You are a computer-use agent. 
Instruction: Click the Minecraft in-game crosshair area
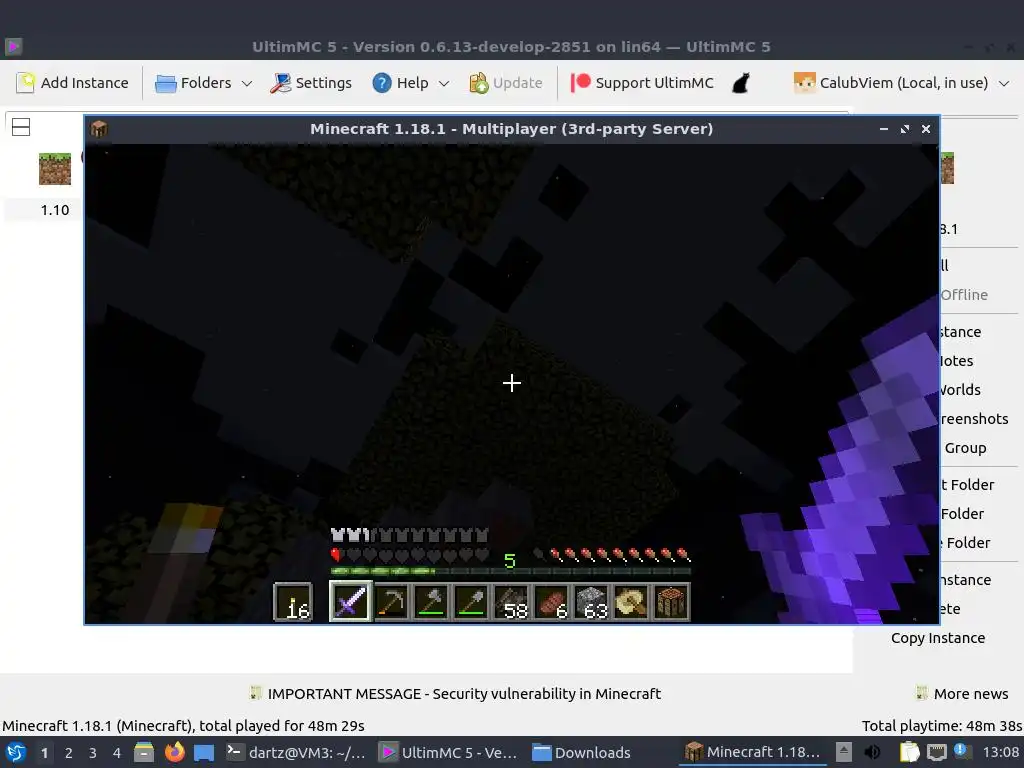click(512, 383)
